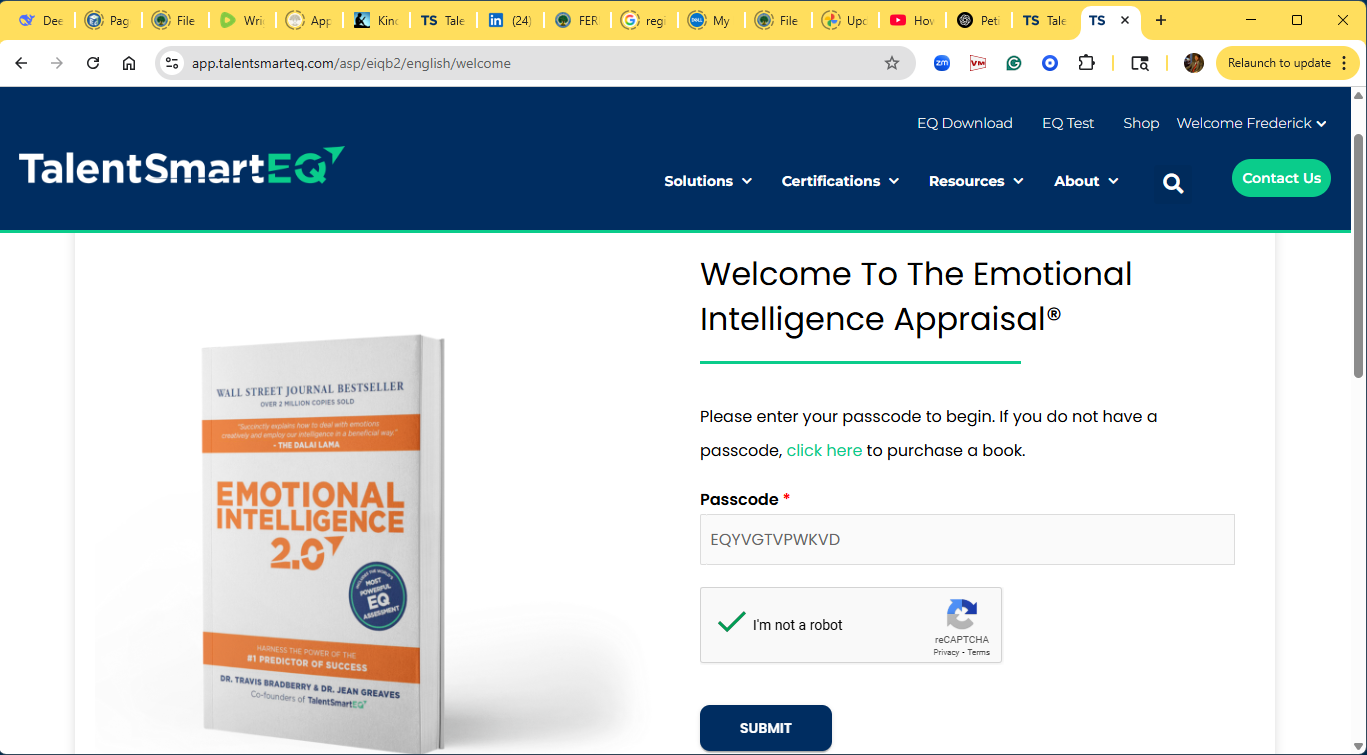Image resolution: width=1367 pixels, height=755 pixels.
Task: Open the EQ Download link
Action: 965,123
